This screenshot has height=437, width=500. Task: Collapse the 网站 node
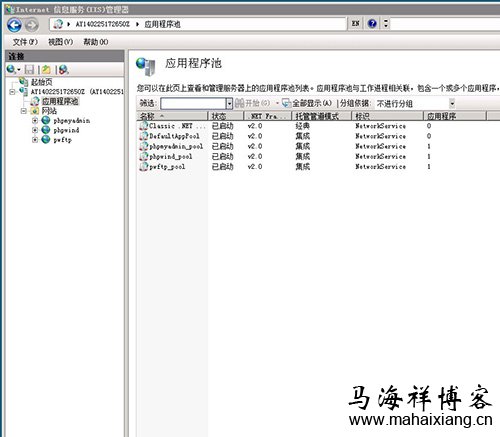tap(24, 111)
